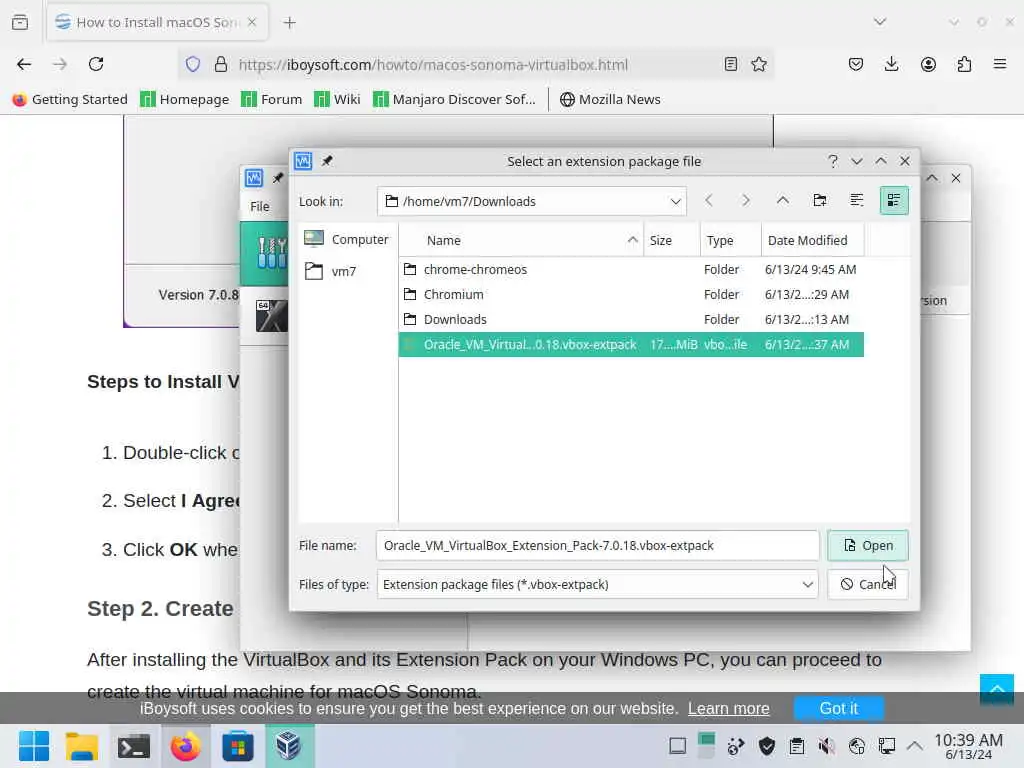Screen dimensions: 1024x768
Task: Select the macOS VM icon in VirtualBox
Action: point(270,316)
